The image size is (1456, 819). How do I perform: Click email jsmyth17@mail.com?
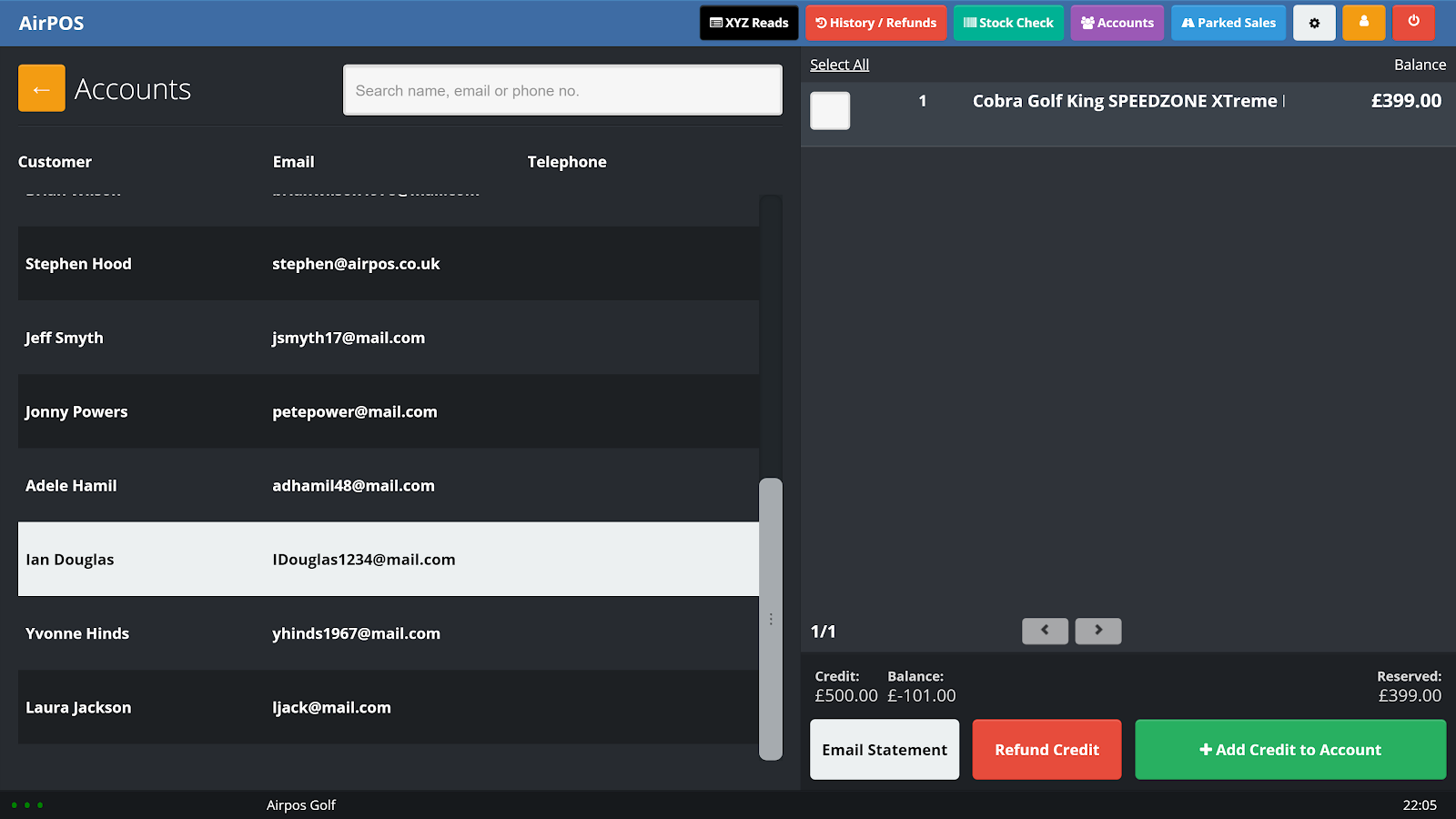pyautogui.click(x=349, y=338)
